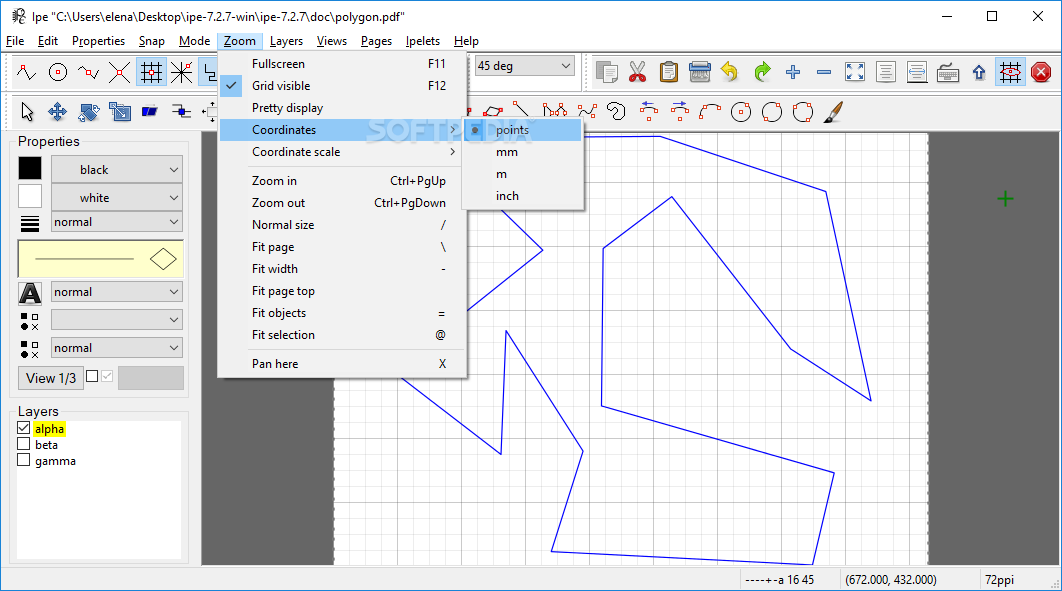Click the white fill color swatch
The width and height of the screenshot is (1062, 591).
[30, 197]
